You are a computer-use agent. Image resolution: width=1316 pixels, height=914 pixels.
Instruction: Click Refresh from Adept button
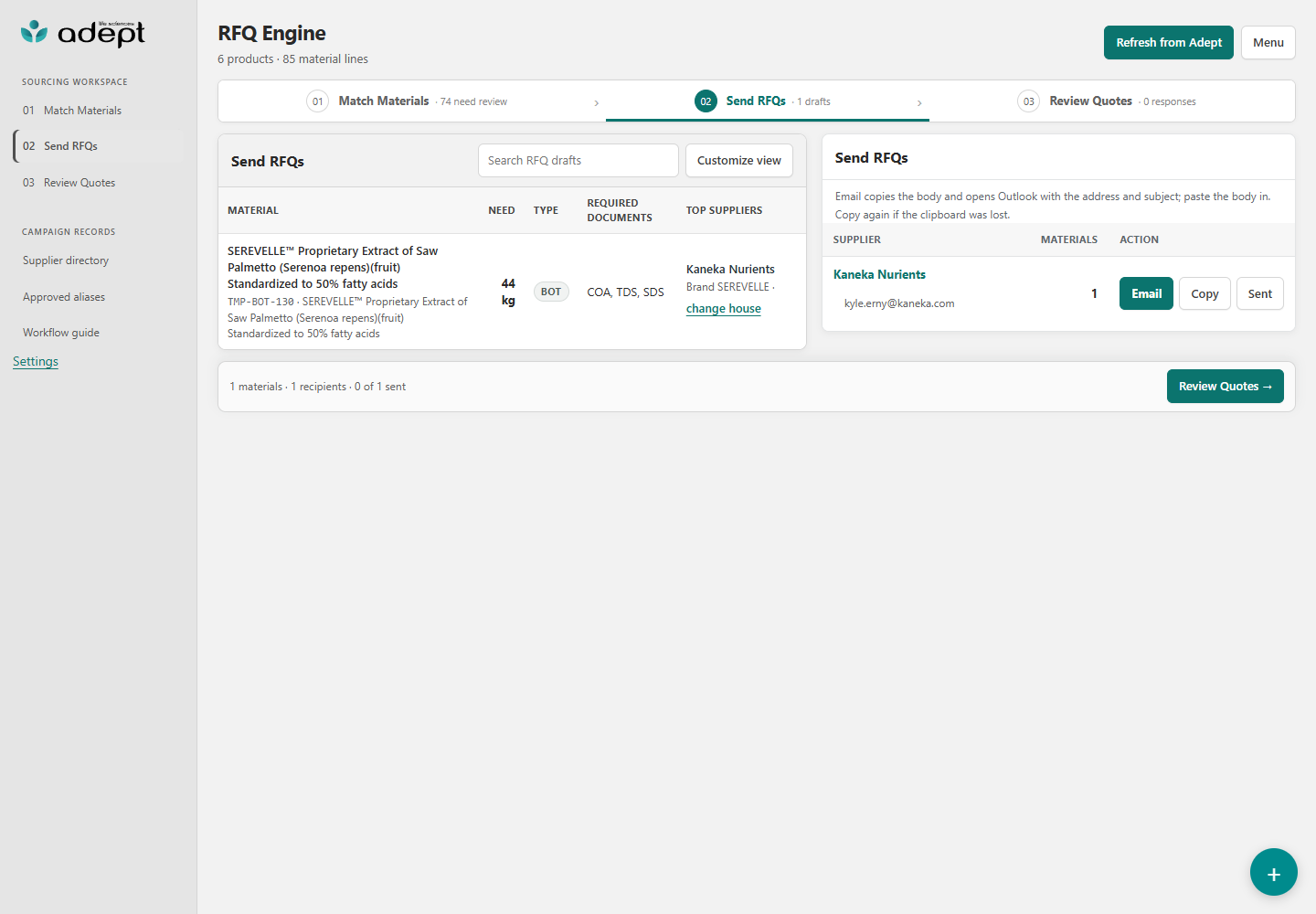pos(1169,43)
